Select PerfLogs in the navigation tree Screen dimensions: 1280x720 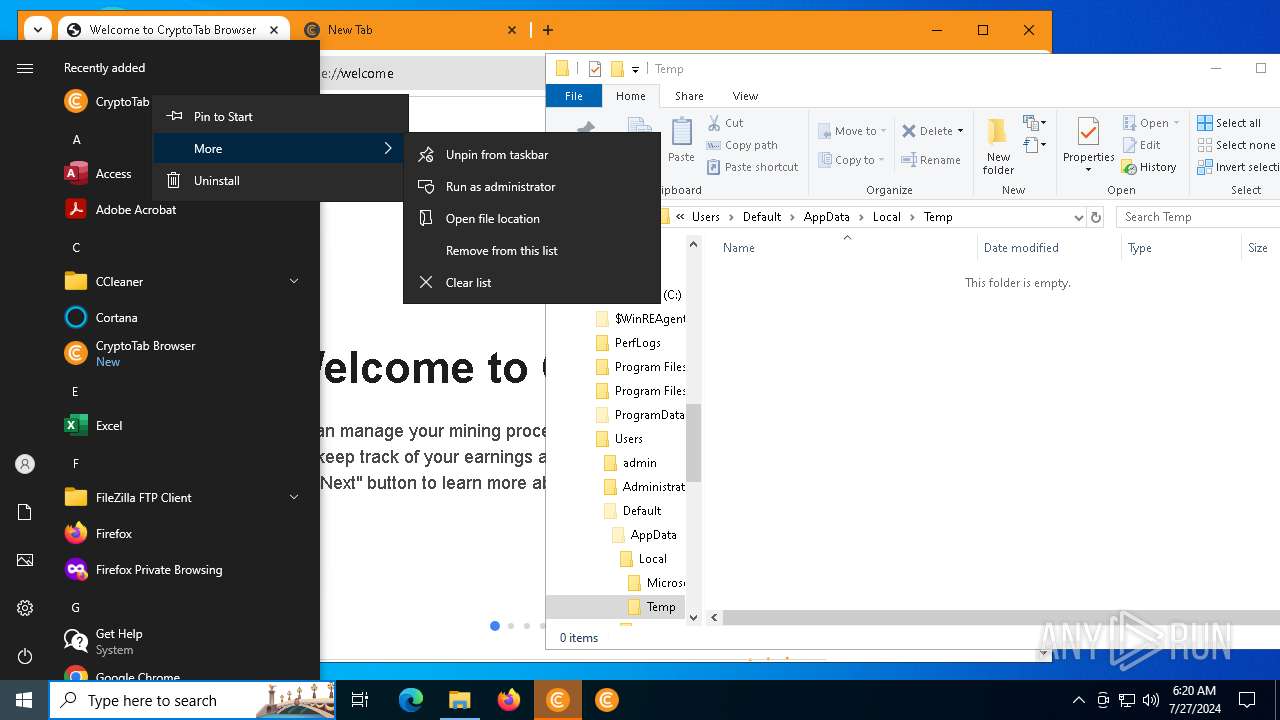pos(637,342)
